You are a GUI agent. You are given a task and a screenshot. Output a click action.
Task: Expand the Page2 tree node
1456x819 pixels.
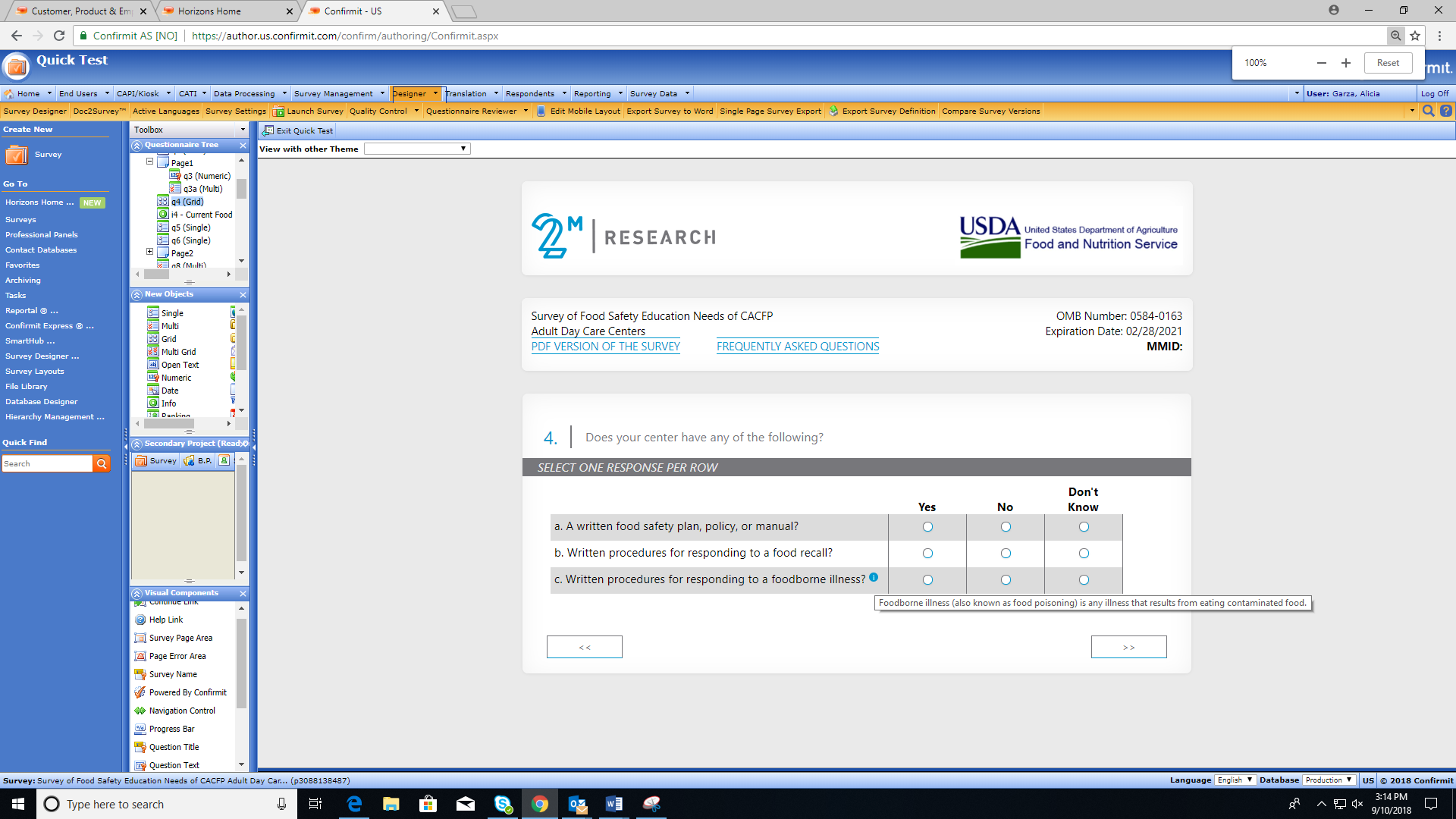(149, 252)
